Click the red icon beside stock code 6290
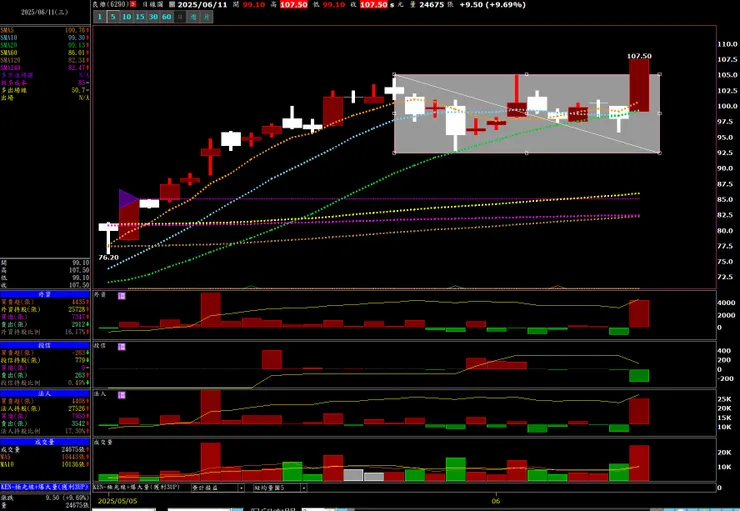Image resolution: width=740 pixels, height=511 pixels. pos(133,4)
